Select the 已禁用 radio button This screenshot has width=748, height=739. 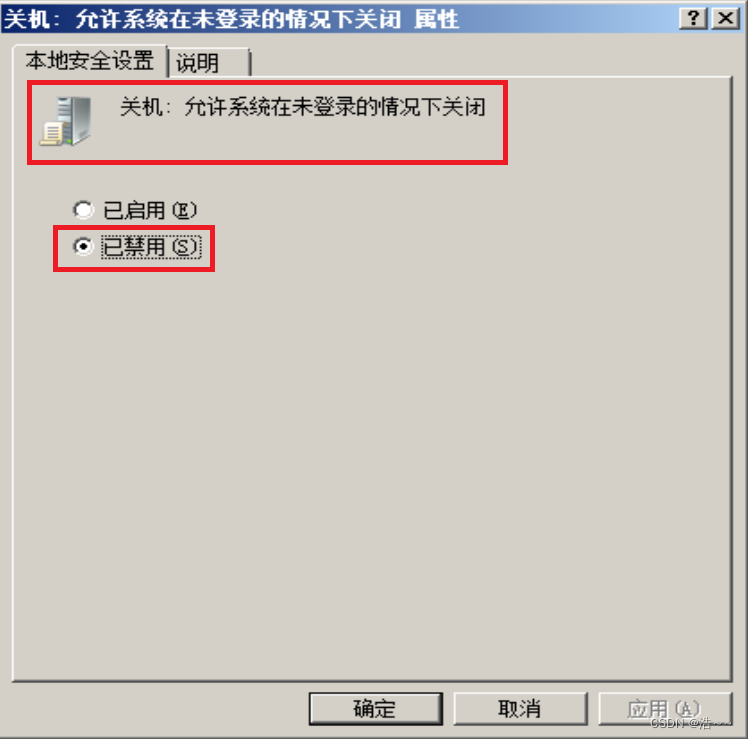pyautogui.click(x=83, y=247)
